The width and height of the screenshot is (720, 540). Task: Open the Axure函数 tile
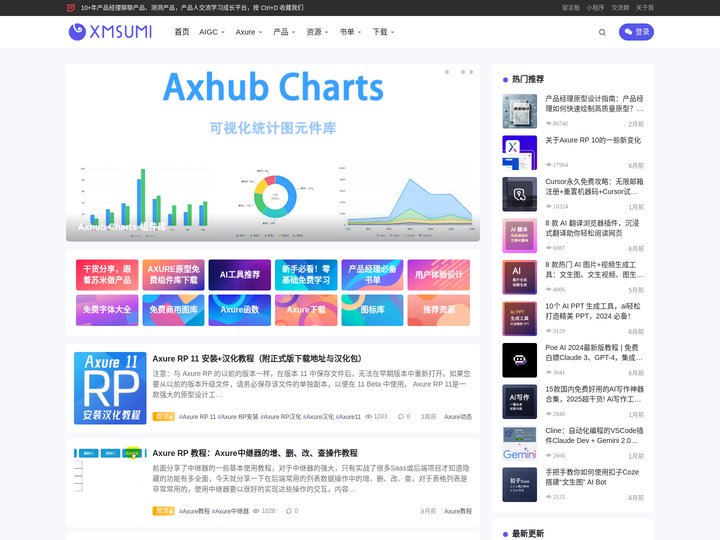pyautogui.click(x=240, y=310)
